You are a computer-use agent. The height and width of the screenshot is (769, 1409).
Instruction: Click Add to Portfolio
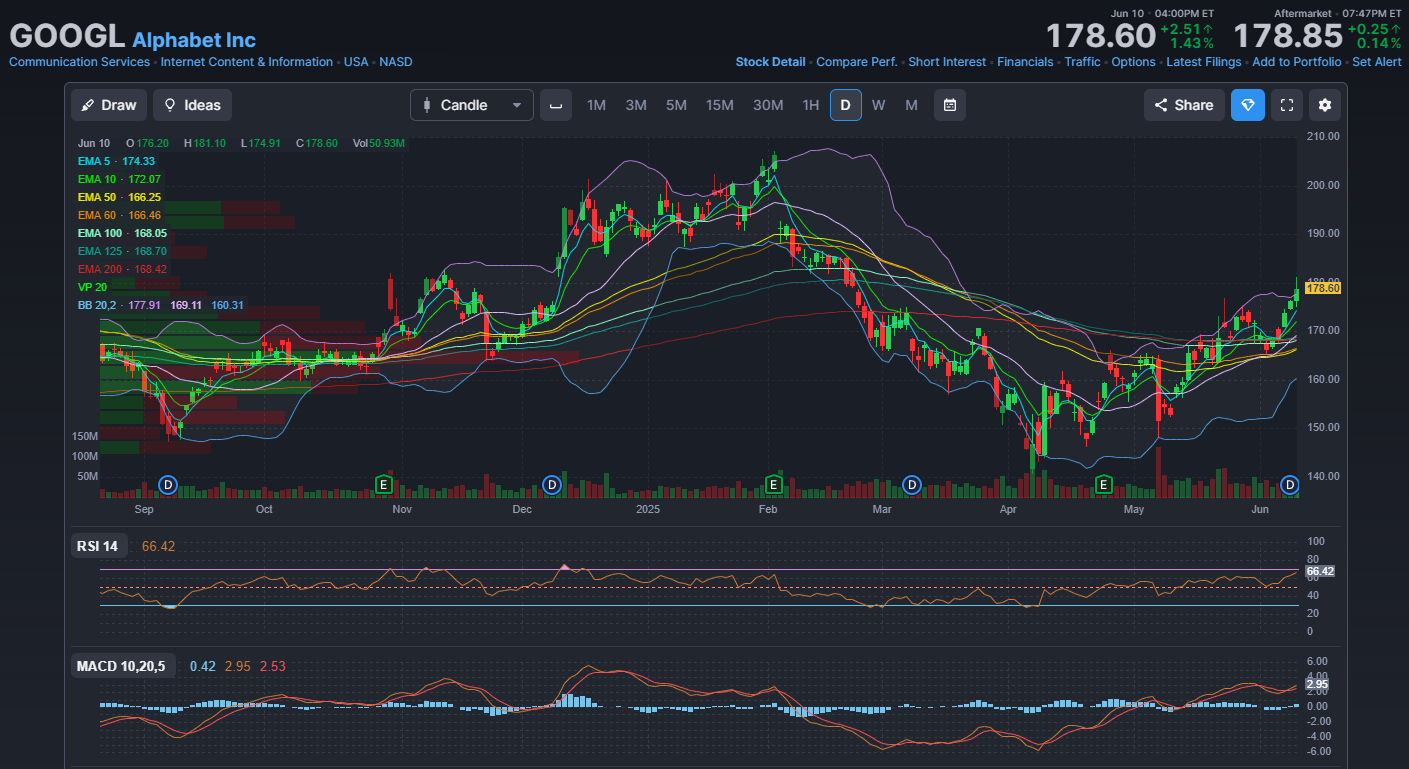click(1297, 62)
